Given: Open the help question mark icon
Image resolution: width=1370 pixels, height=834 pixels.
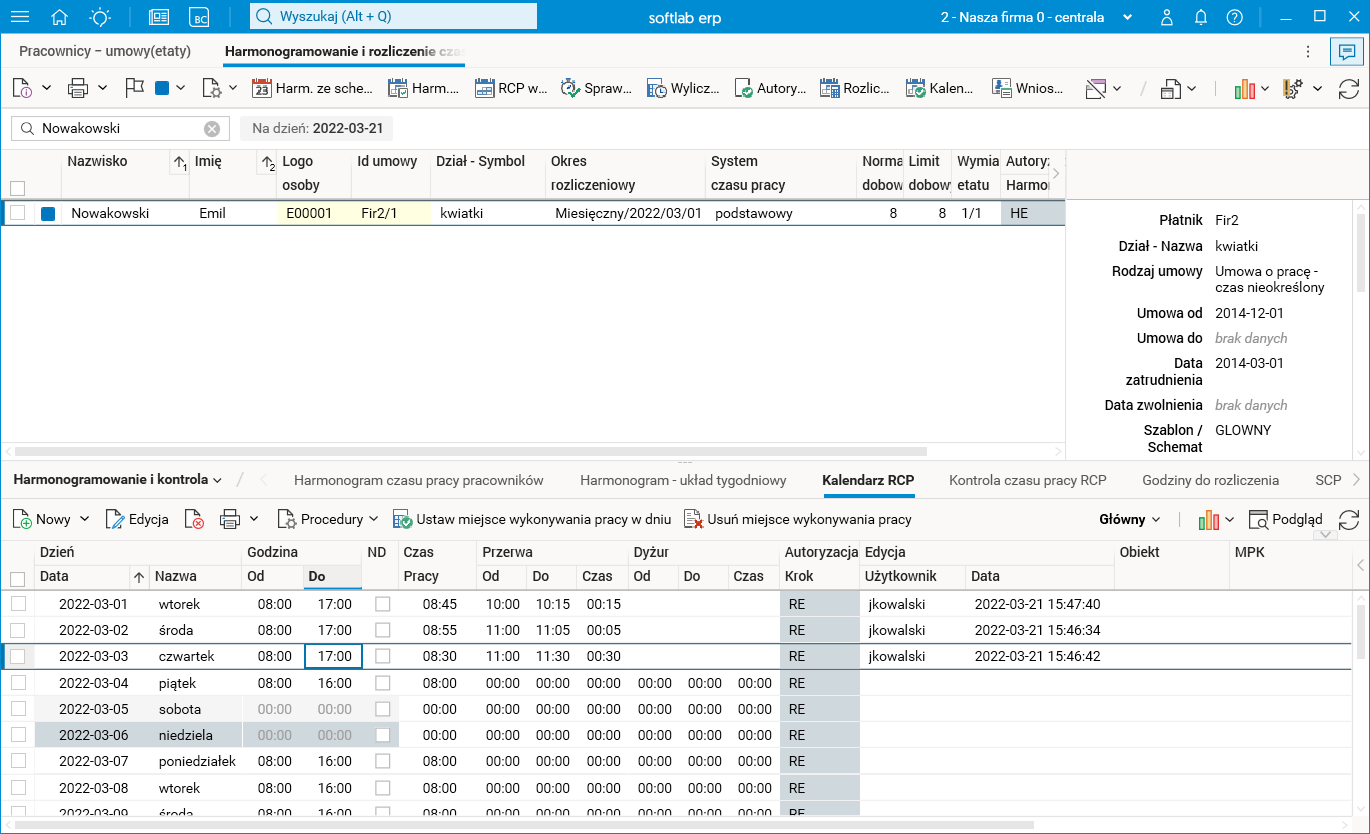Looking at the screenshot, I should pyautogui.click(x=1235, y=17).
